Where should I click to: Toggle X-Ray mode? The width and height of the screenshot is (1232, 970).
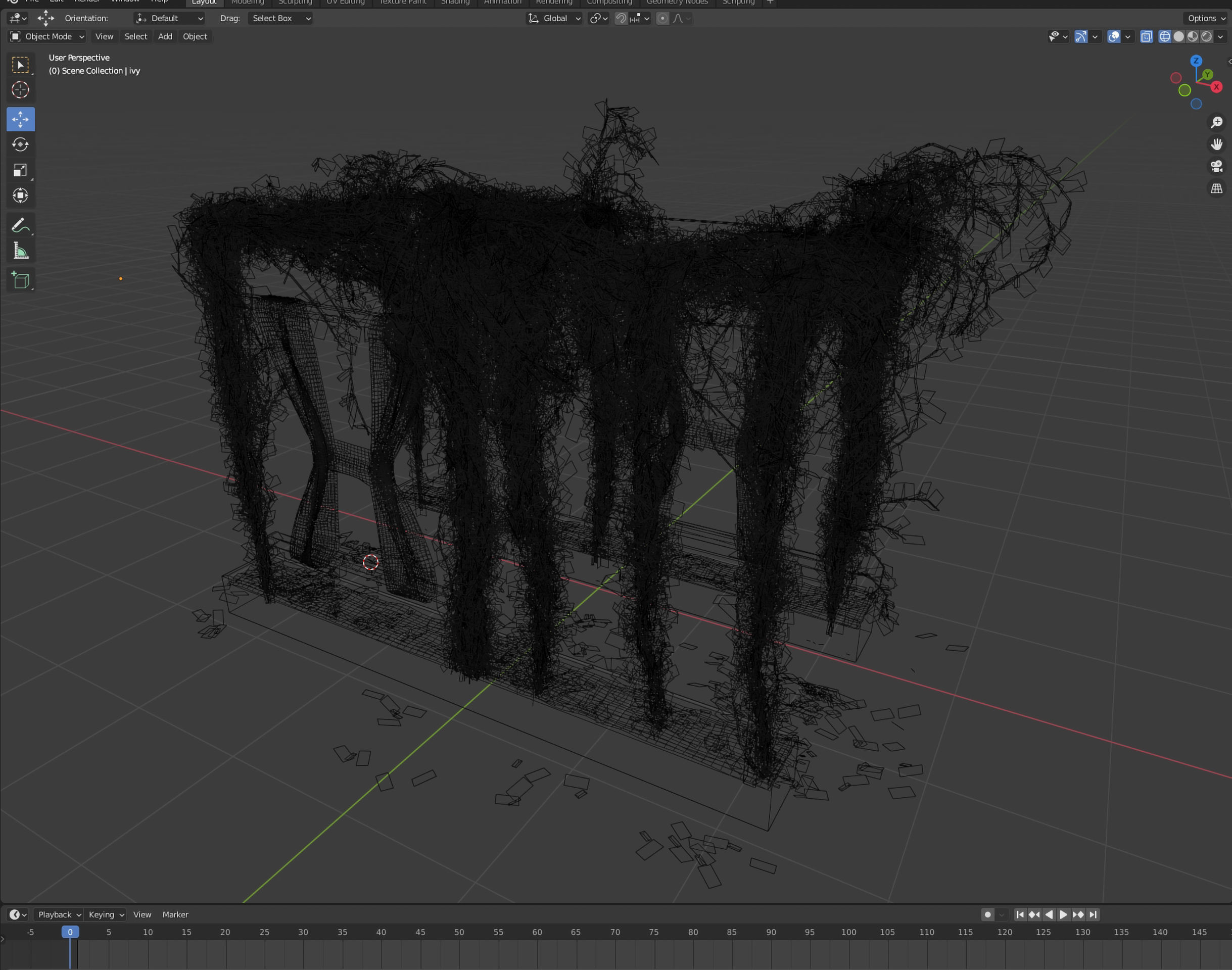(1147, 36)
